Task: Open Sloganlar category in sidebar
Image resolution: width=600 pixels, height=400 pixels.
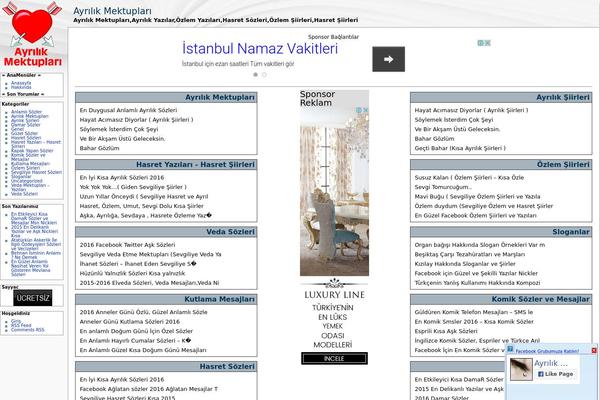Action: pos(21,176)
